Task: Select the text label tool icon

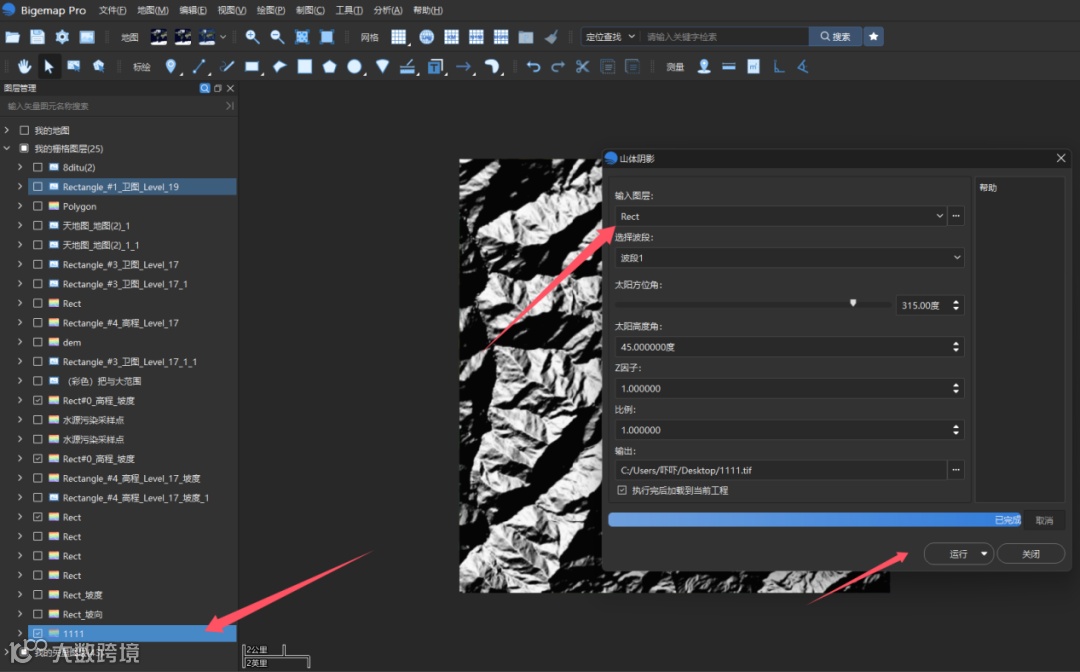Action: click(x=435, y=67)
